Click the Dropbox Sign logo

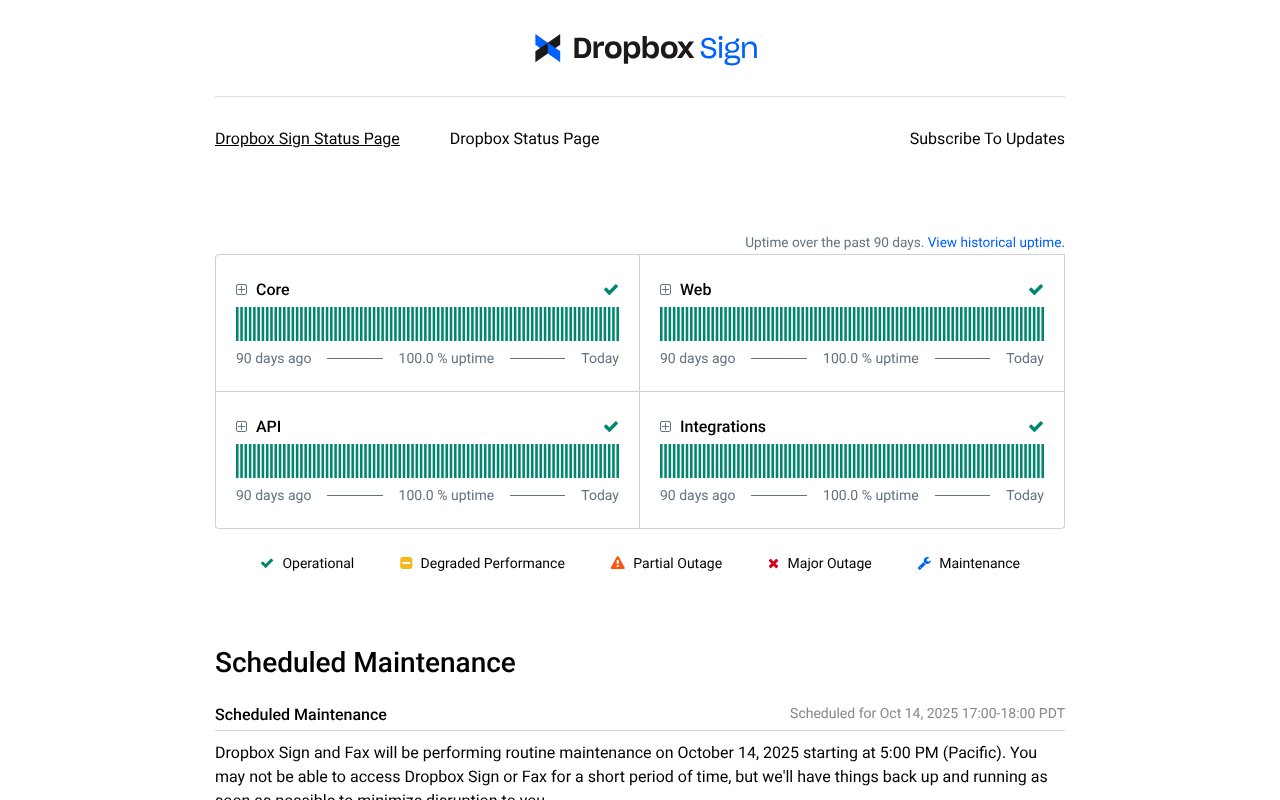click(x=646, y=48)
